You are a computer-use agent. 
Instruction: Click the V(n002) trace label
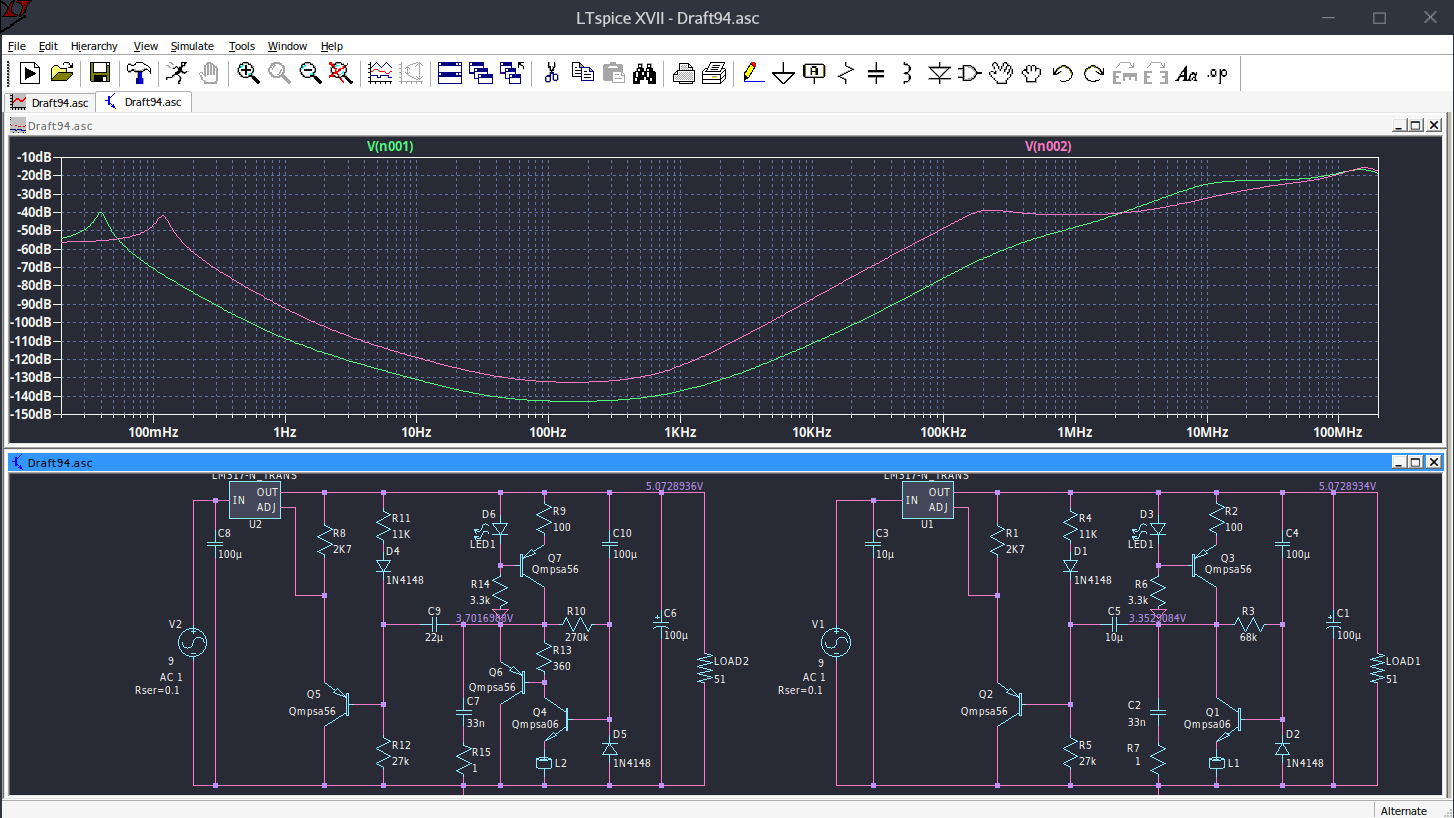point(1048,146)
